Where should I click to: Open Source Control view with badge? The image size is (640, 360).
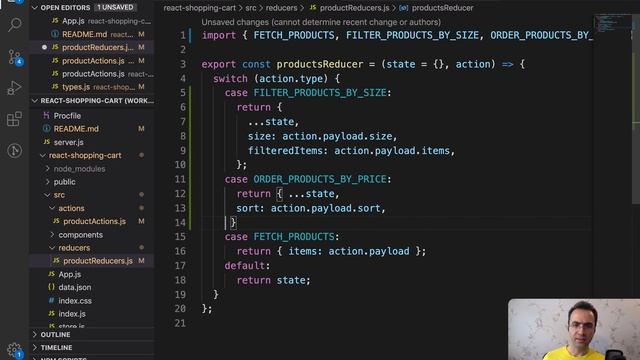[15, 58]
